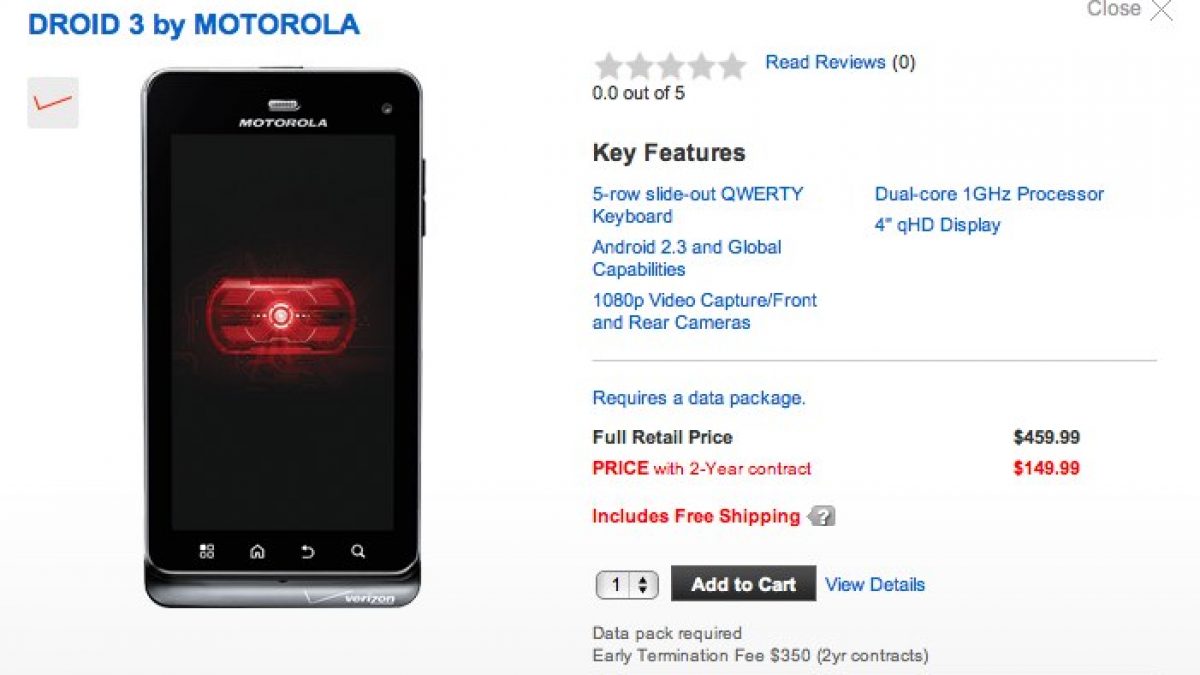Screen dimensions: 1200x675
Task: Close the product overlay with the X icon
Action: pos(1161,10)
